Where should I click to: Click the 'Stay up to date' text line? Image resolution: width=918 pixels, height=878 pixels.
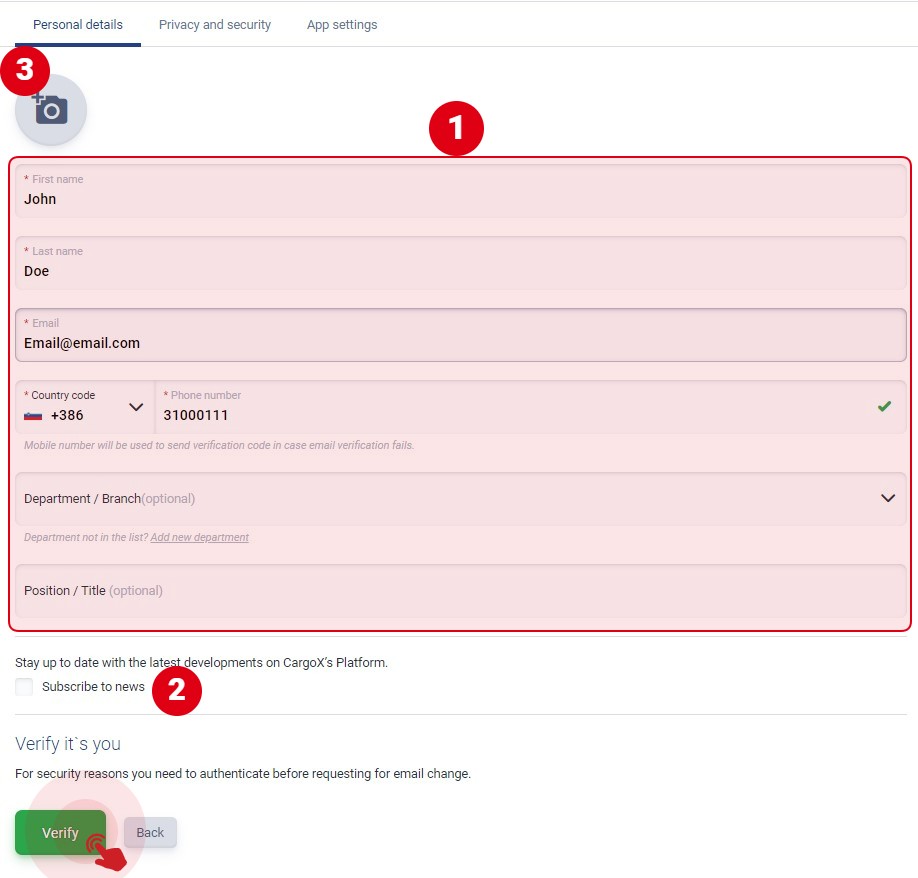201,663
